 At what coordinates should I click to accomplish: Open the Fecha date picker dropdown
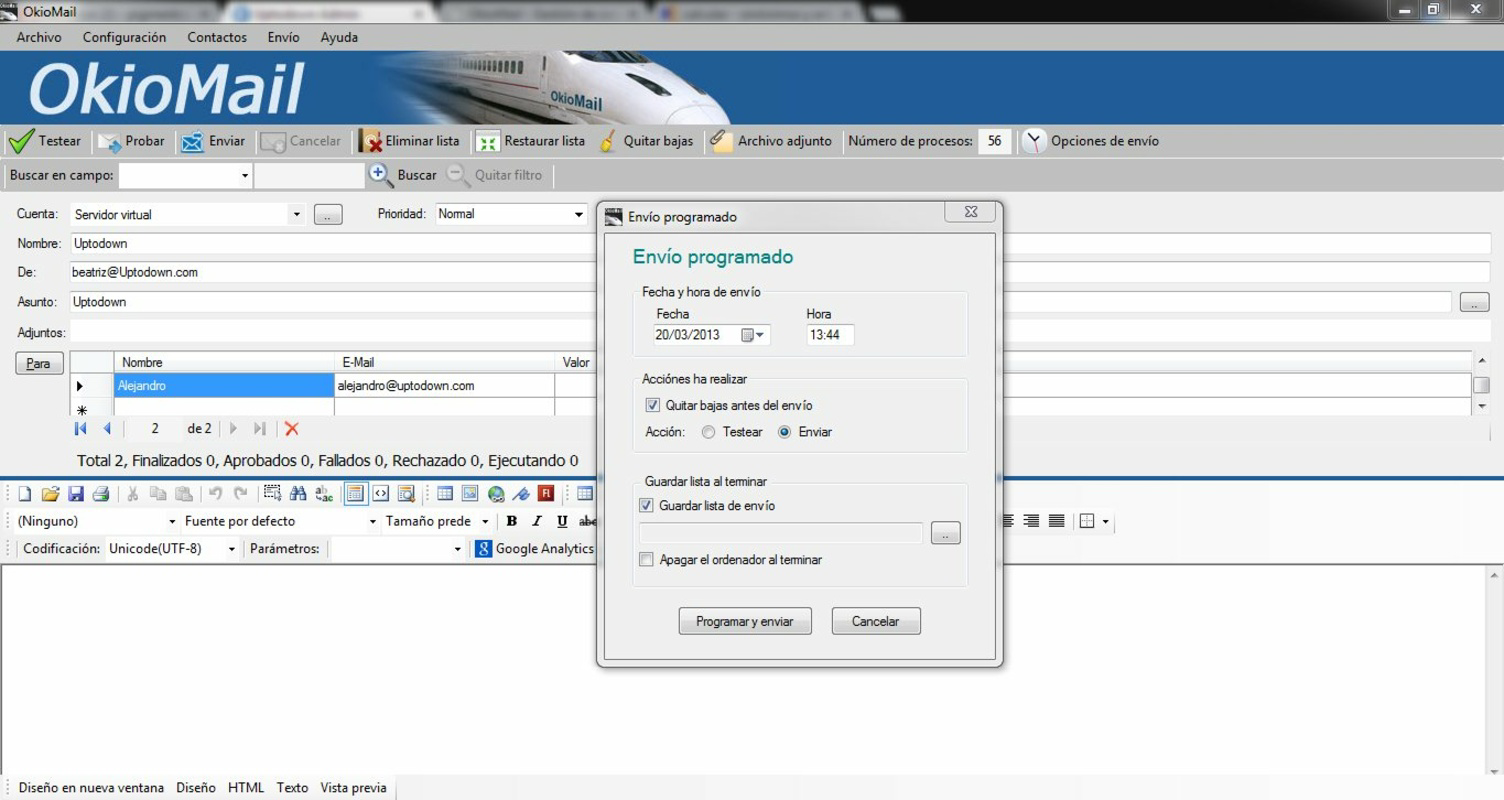click(754, 336)
